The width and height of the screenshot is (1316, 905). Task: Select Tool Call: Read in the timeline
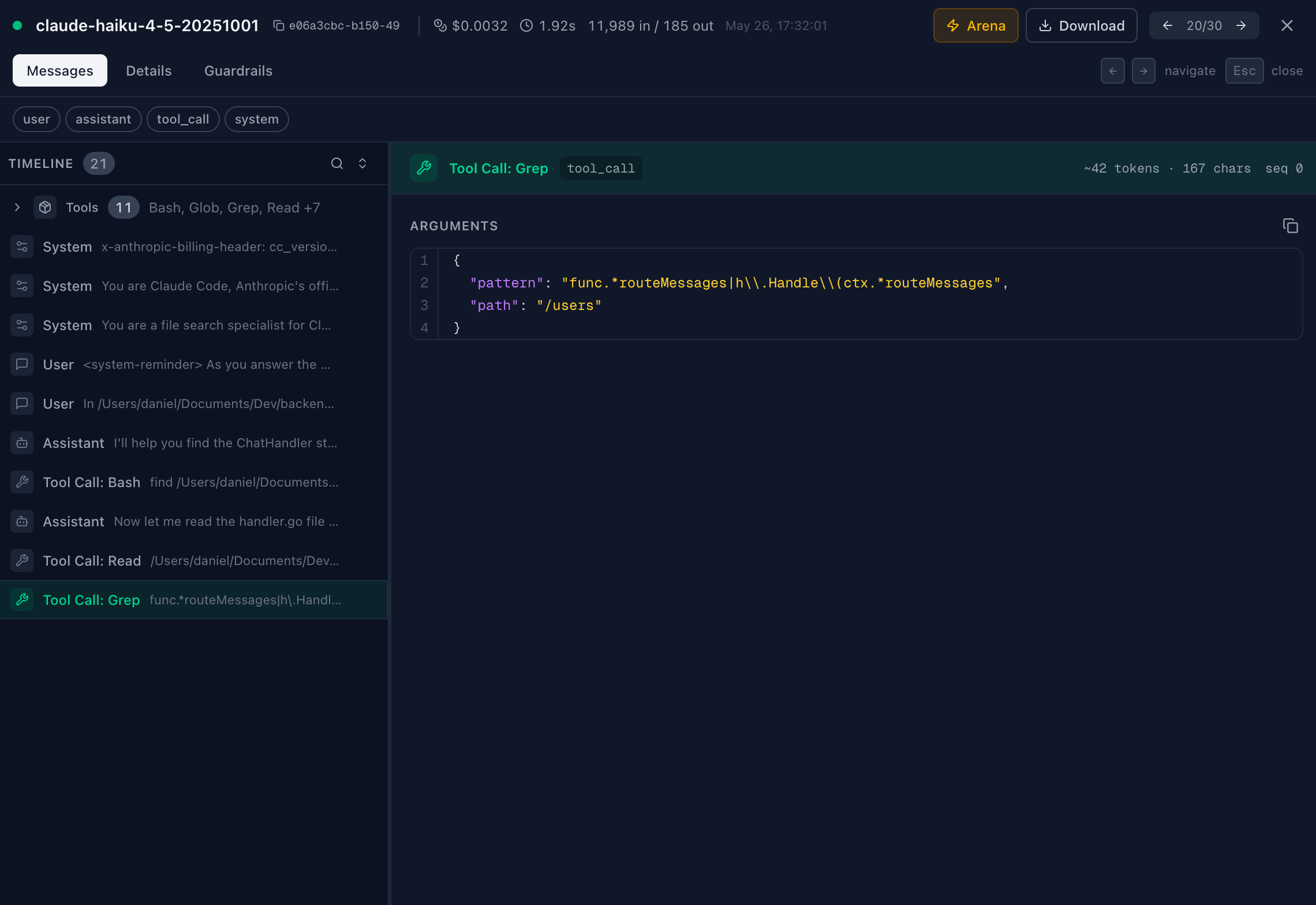[x=194, y=560]
